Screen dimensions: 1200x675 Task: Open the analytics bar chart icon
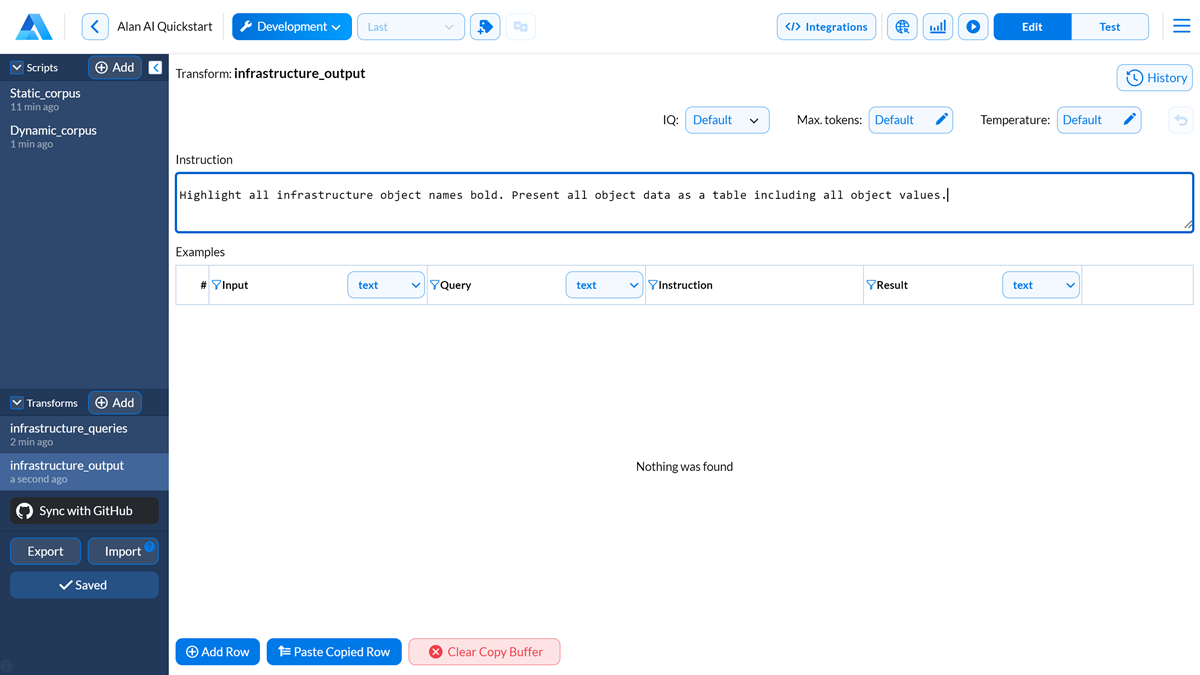937,27
